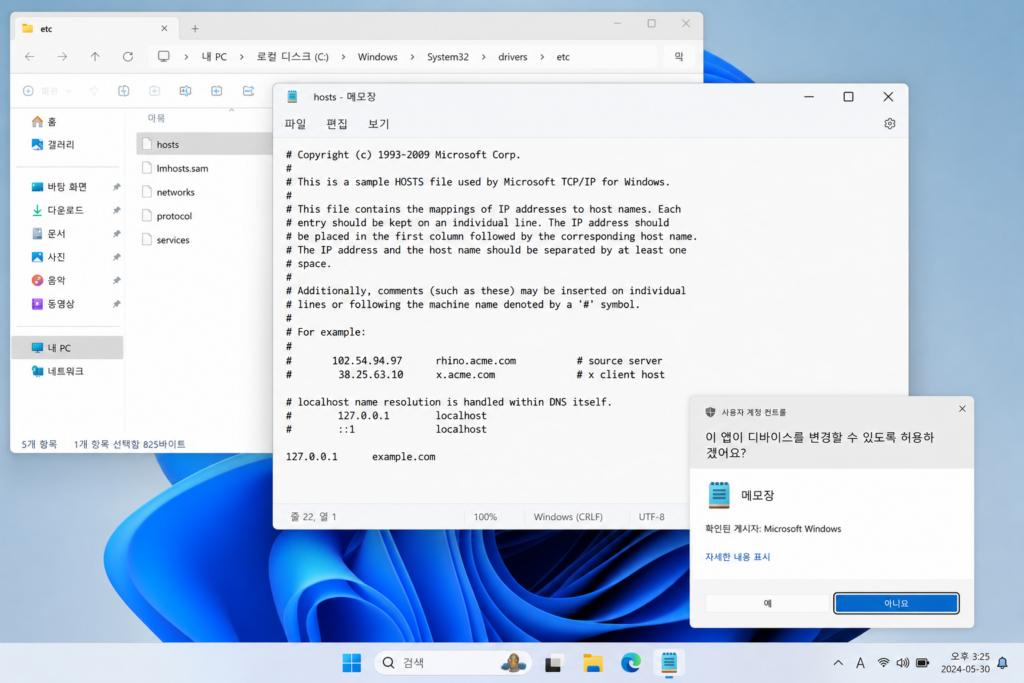The image size is (1024, 683).
Task: Select the hosts file in list
Action: coord(204,144)
